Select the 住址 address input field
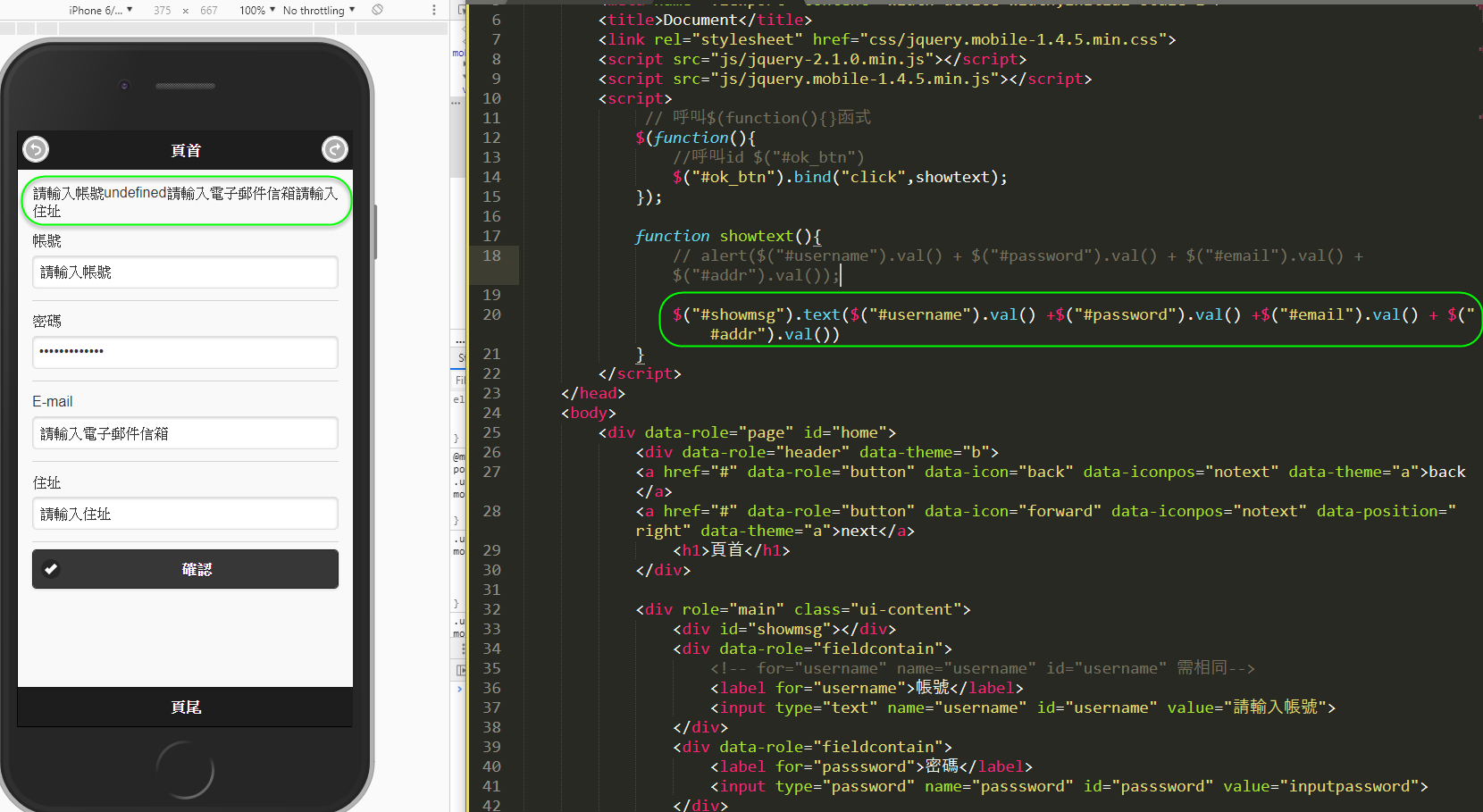 185,514
